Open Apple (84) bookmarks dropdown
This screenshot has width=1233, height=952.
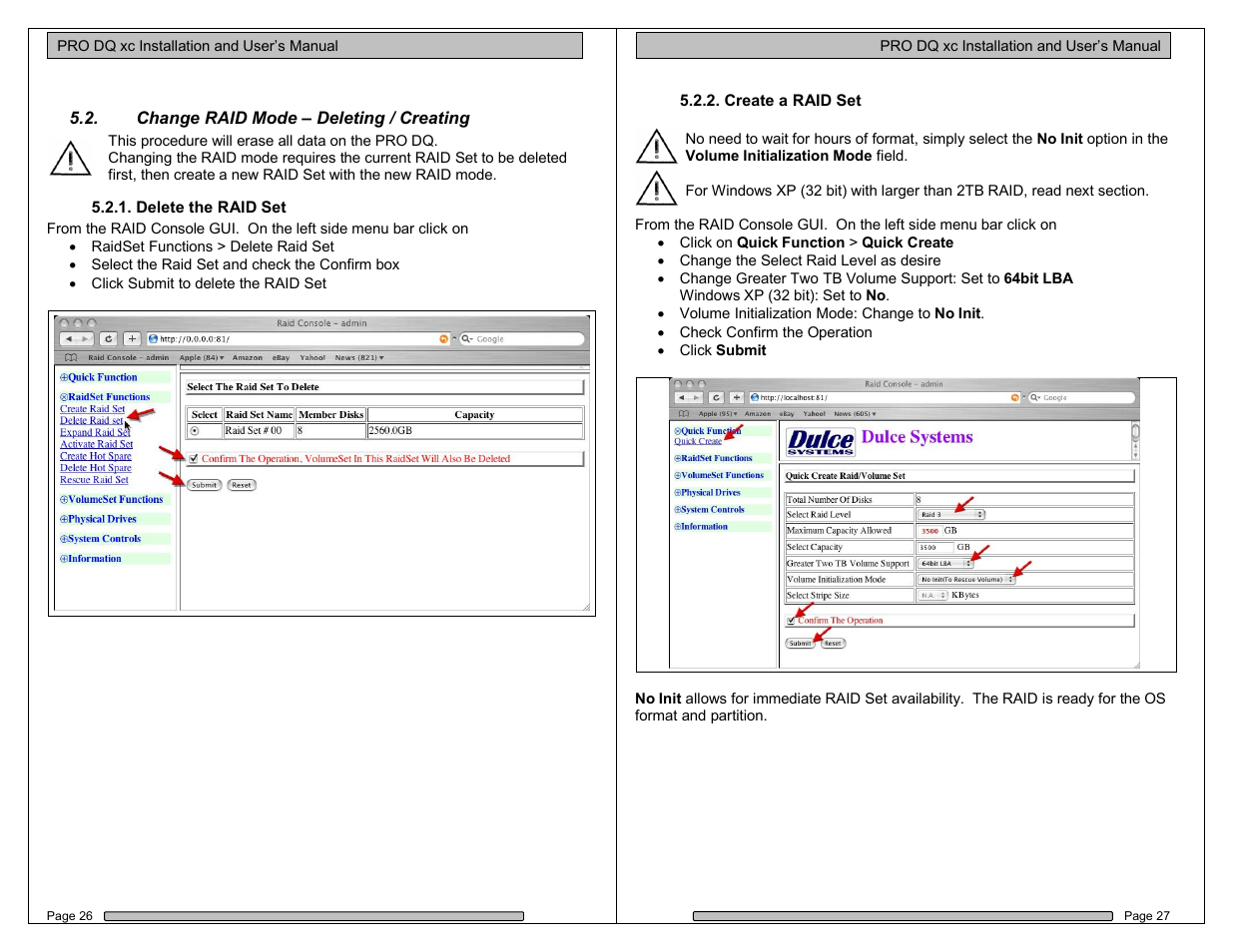pyautogui.click(x=202, y=358)
